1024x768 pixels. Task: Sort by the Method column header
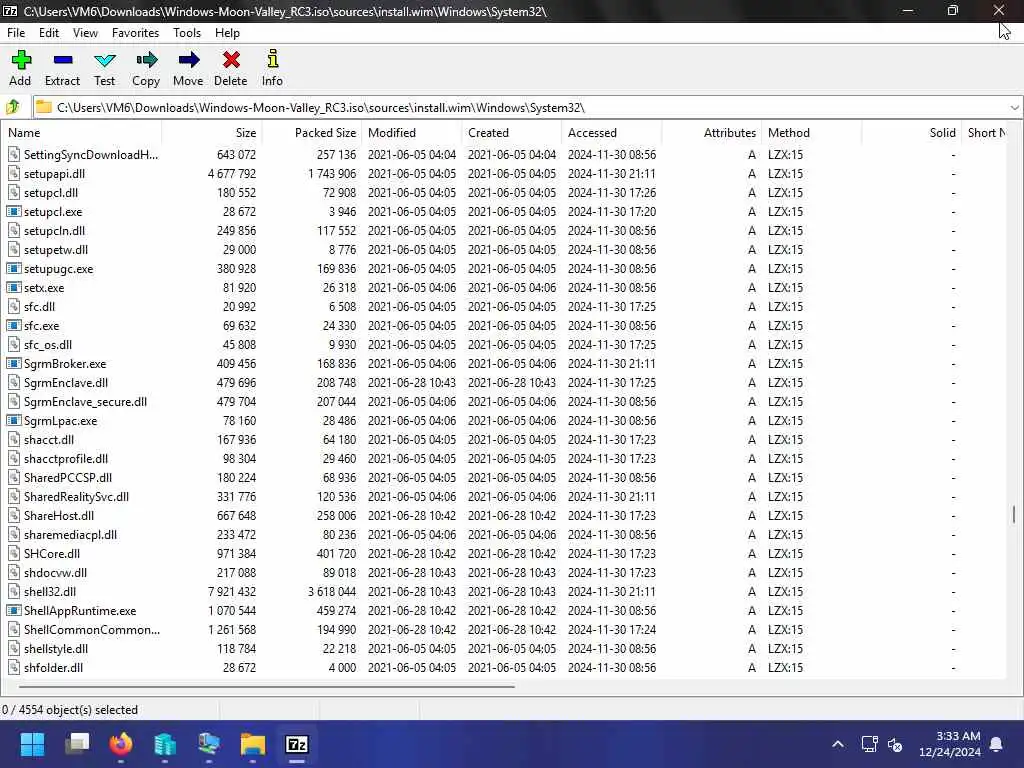pos(812,133)
